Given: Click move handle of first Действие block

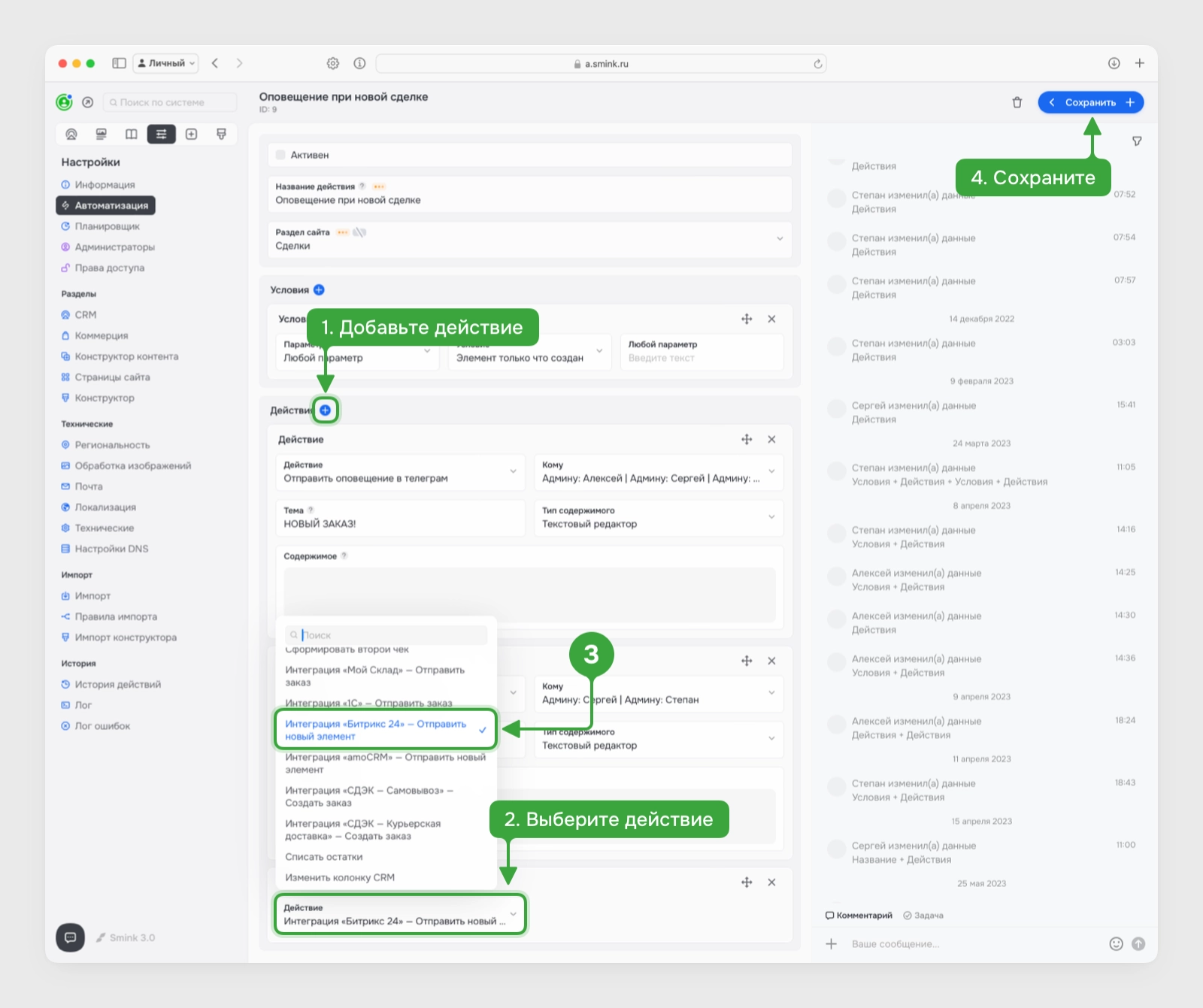Looking at the screenshot, I should coord(747,439).
